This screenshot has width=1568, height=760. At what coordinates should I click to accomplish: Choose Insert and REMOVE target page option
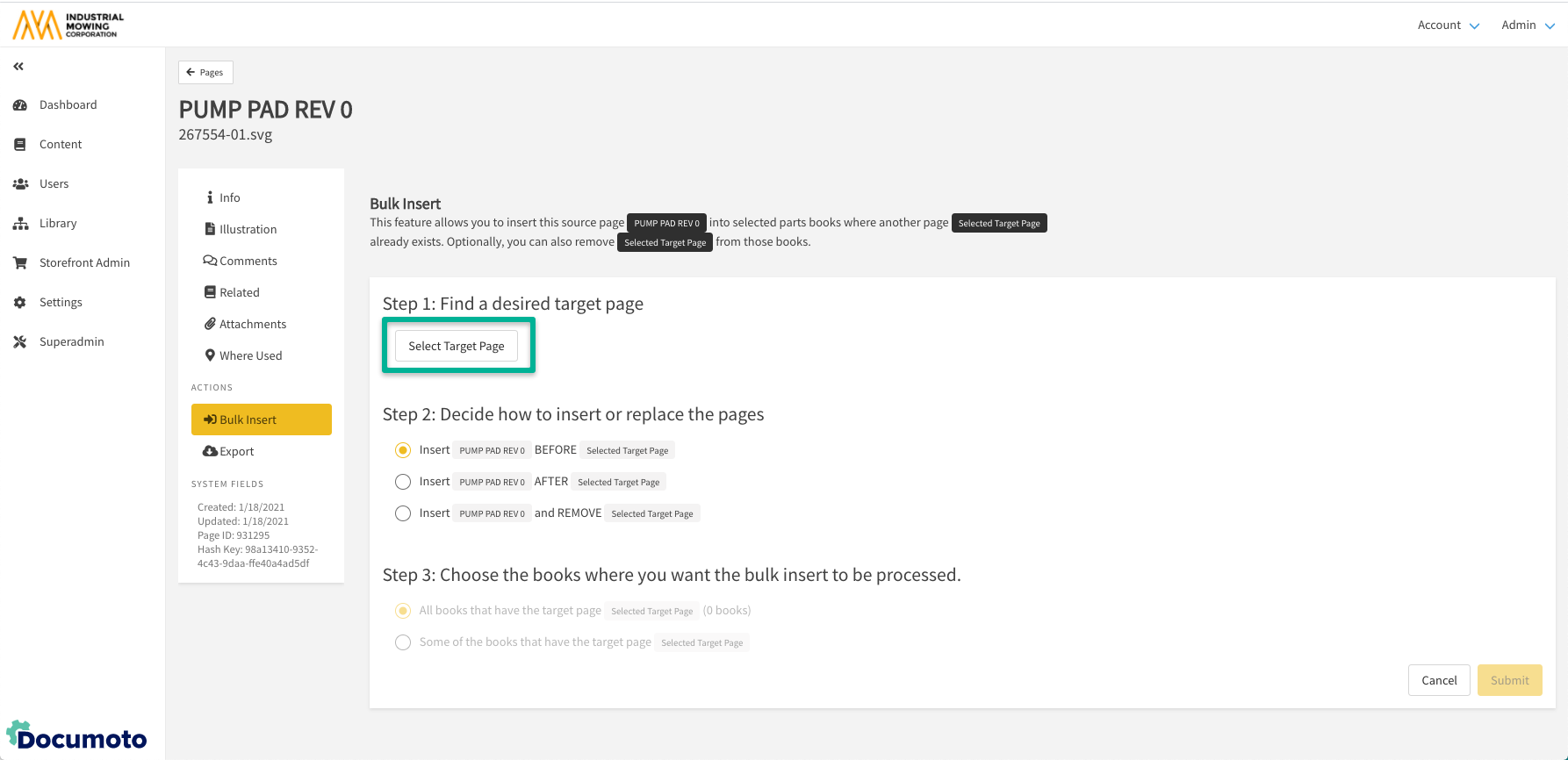(x=403, y=513)
